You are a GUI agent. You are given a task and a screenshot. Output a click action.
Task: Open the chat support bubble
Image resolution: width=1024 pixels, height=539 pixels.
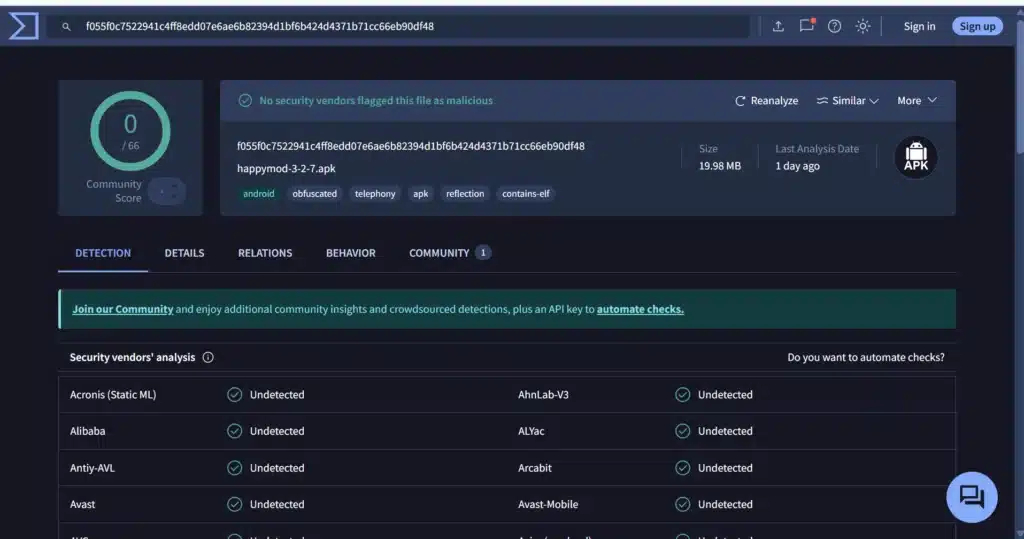point(972,497)
